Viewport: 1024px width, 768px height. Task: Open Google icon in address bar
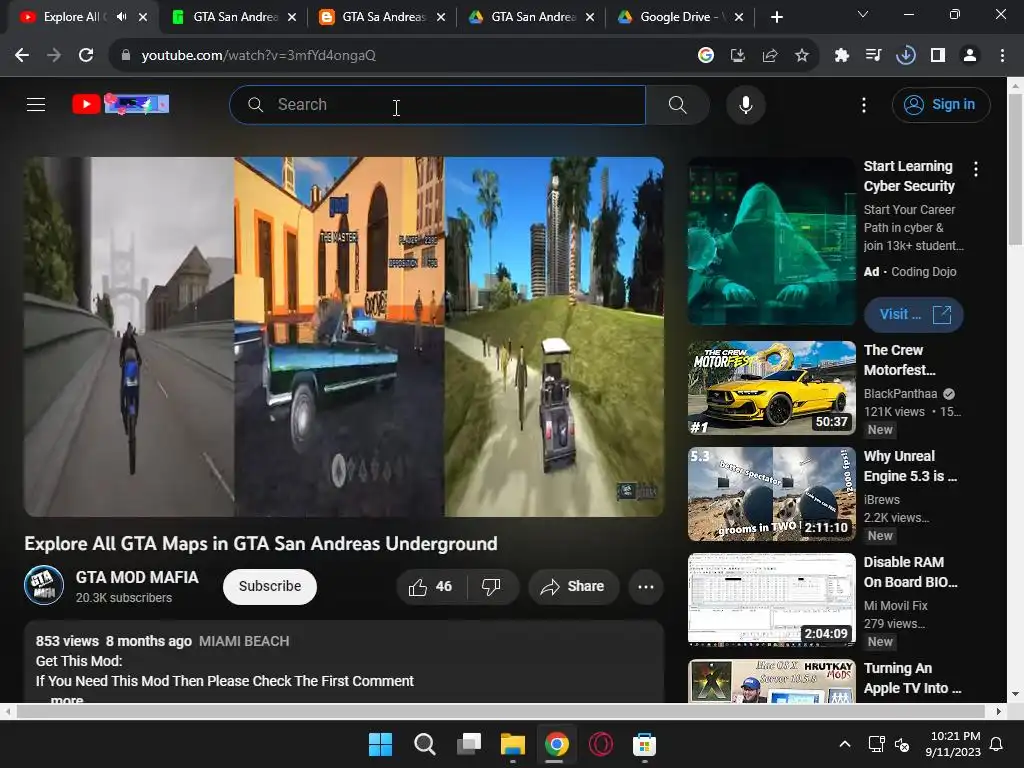(x=705, y=56)
